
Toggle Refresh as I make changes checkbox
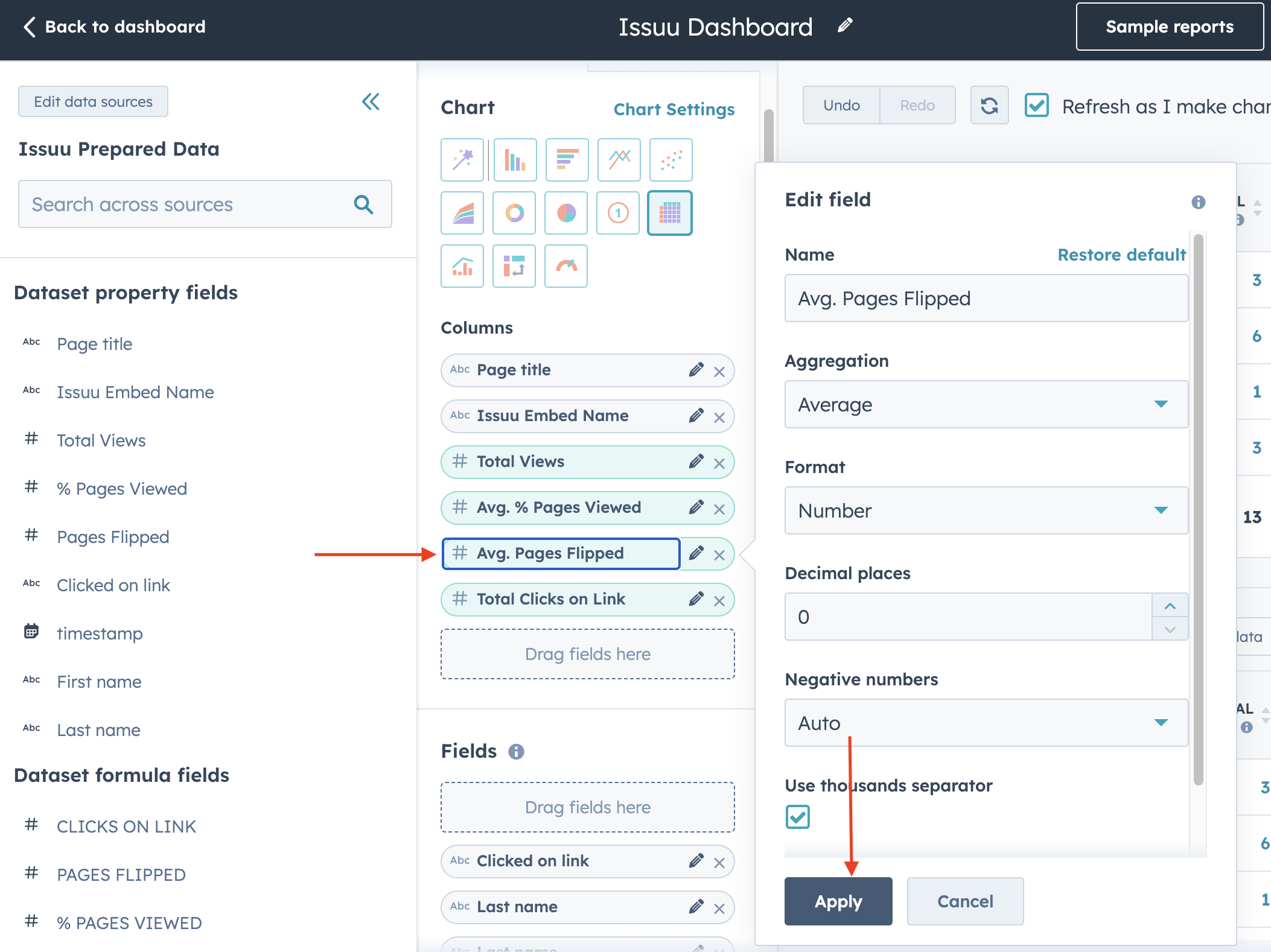1036,106
